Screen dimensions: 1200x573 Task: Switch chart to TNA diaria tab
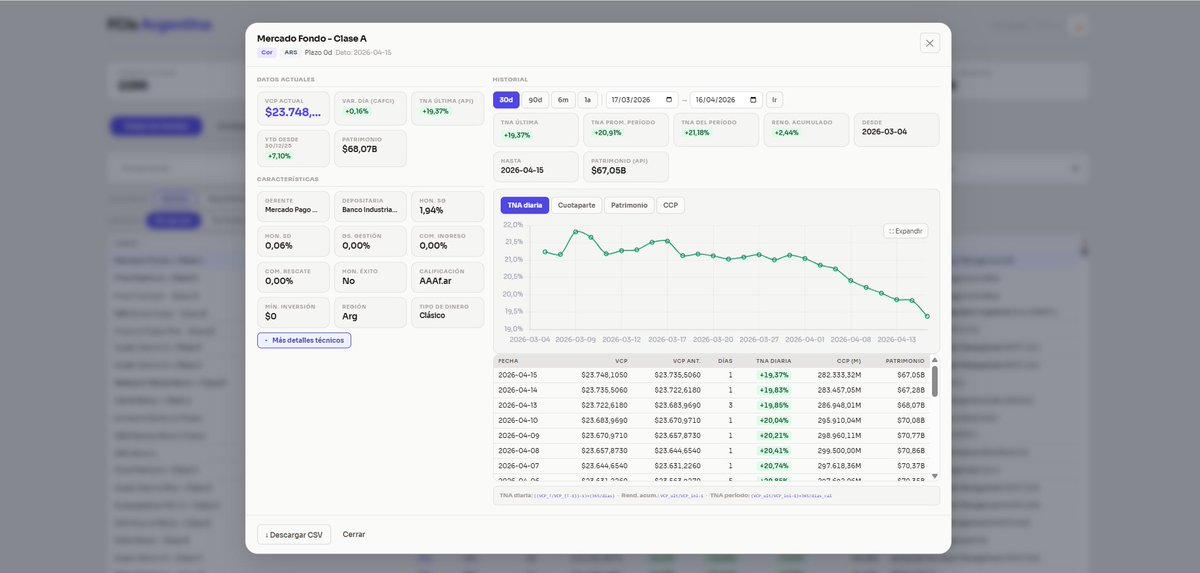(525, 205)
